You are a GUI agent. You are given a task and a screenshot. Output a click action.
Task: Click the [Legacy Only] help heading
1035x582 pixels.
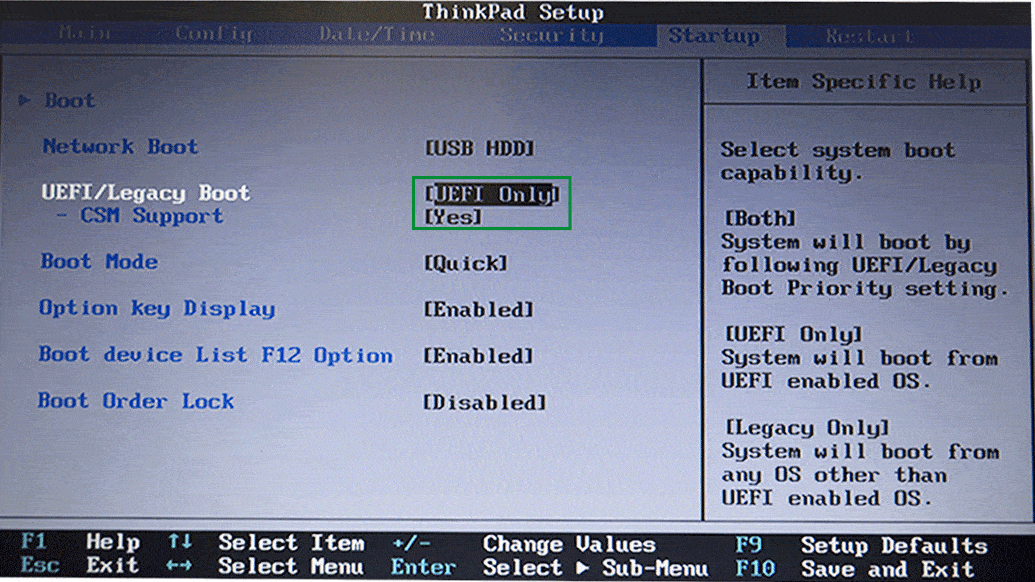click(x=807, y=428)
